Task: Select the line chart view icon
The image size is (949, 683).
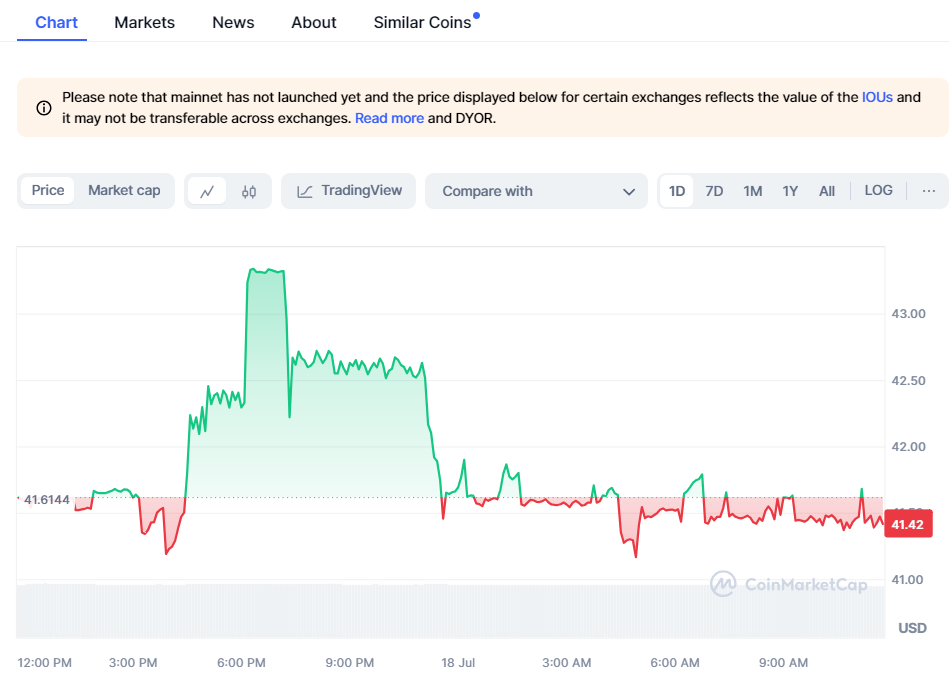Action: [x=207, y=191]
